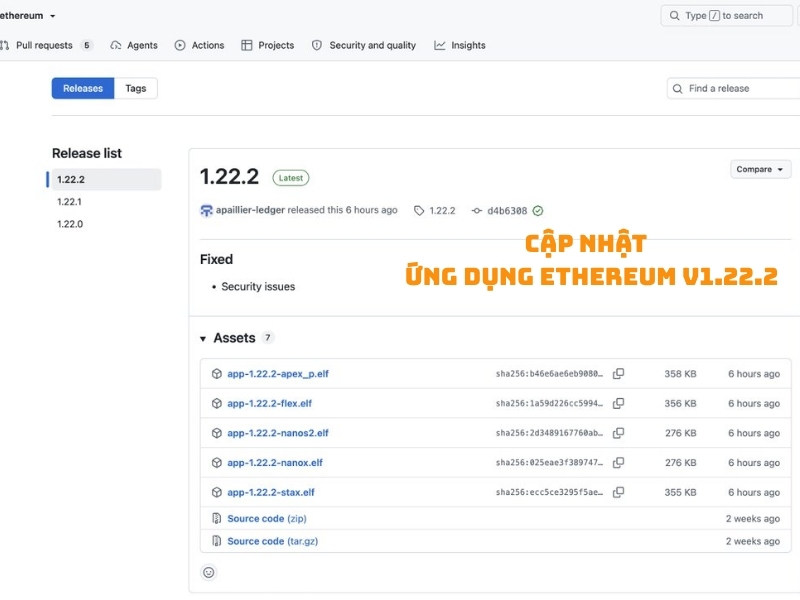Click the commit icon beside d4b6308
Viewport: 800px width, 600px height.
[477, 211]
